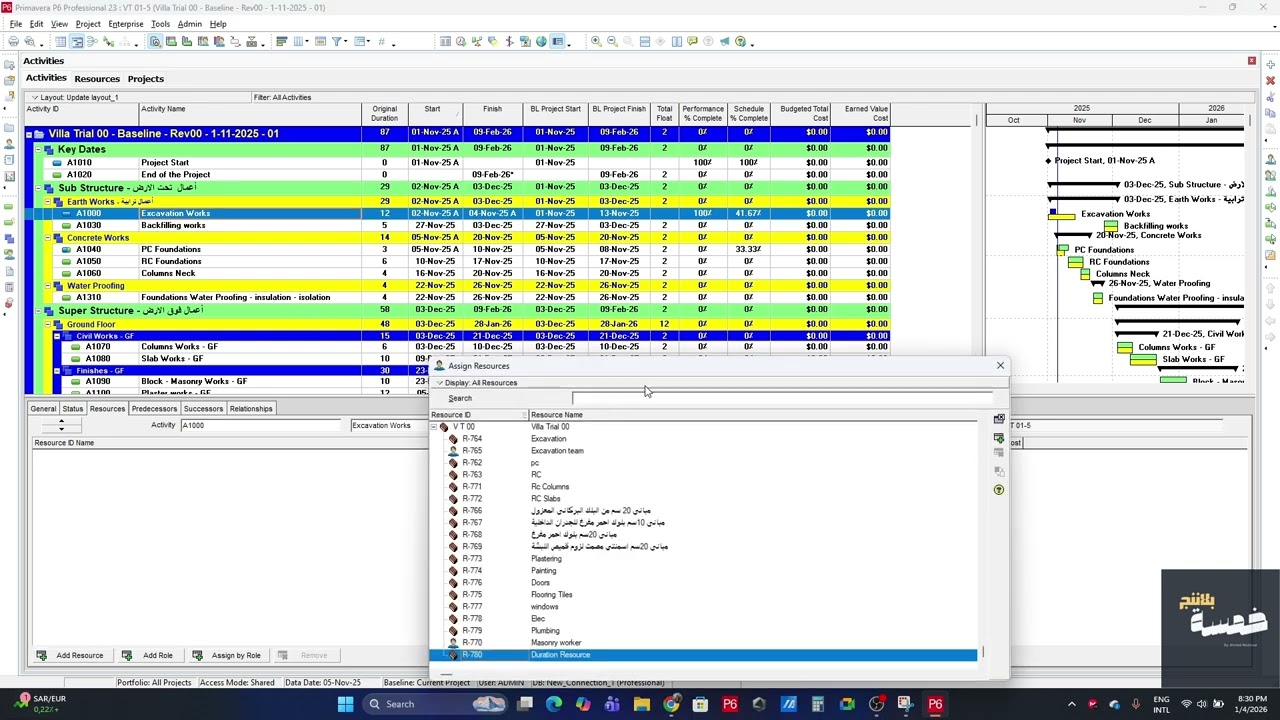Viewport: 1280px width, 720px height.
Task: Select resource R-770 Masonry worker
Action: tap(703, 643)
